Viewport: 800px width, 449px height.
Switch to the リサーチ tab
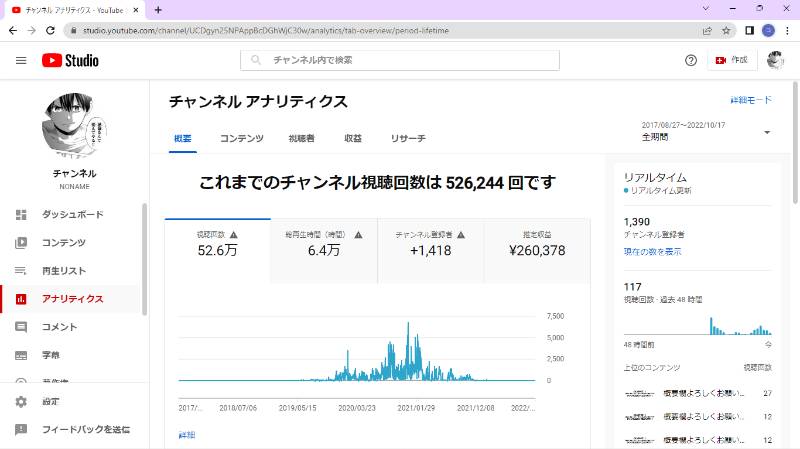coord(408,138)
